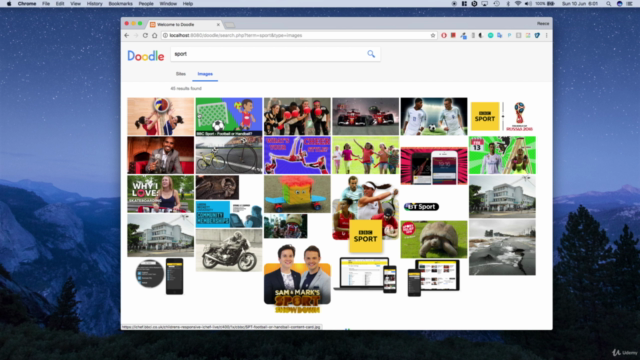The height and width of the screenshot is (360, 640).
Task: Open the cube character on skateboard image
Action: (297, 194)
